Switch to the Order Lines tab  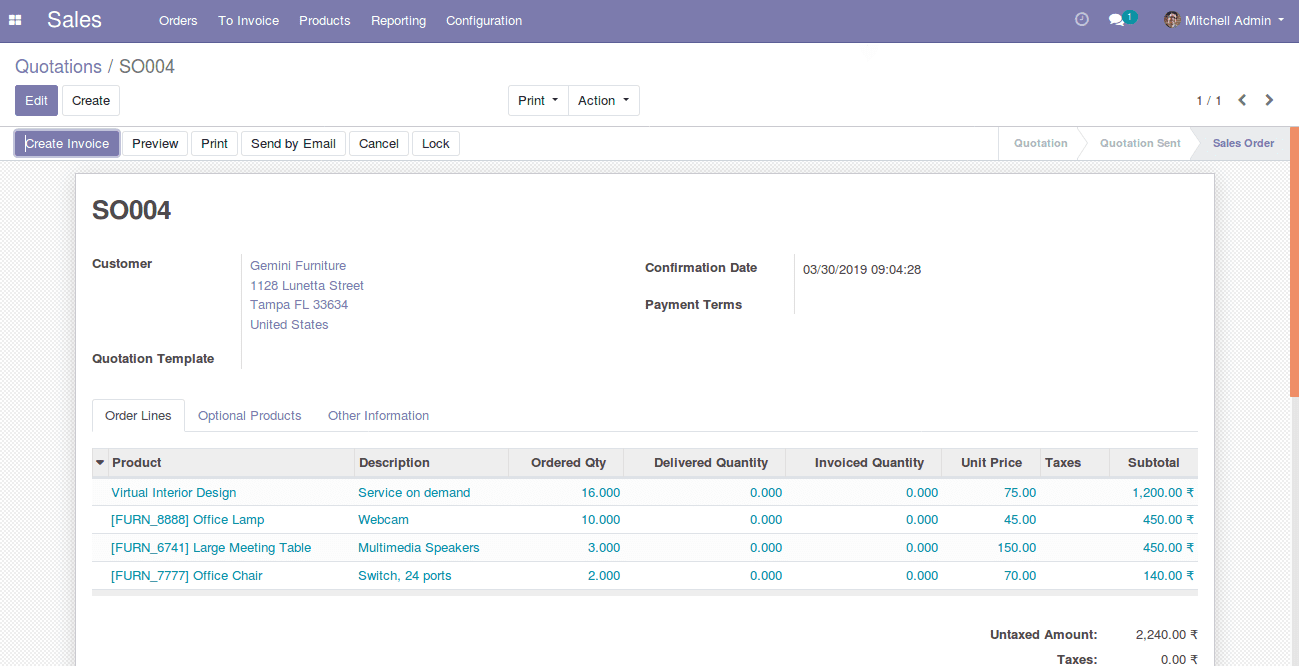click(x=138, y=416)
